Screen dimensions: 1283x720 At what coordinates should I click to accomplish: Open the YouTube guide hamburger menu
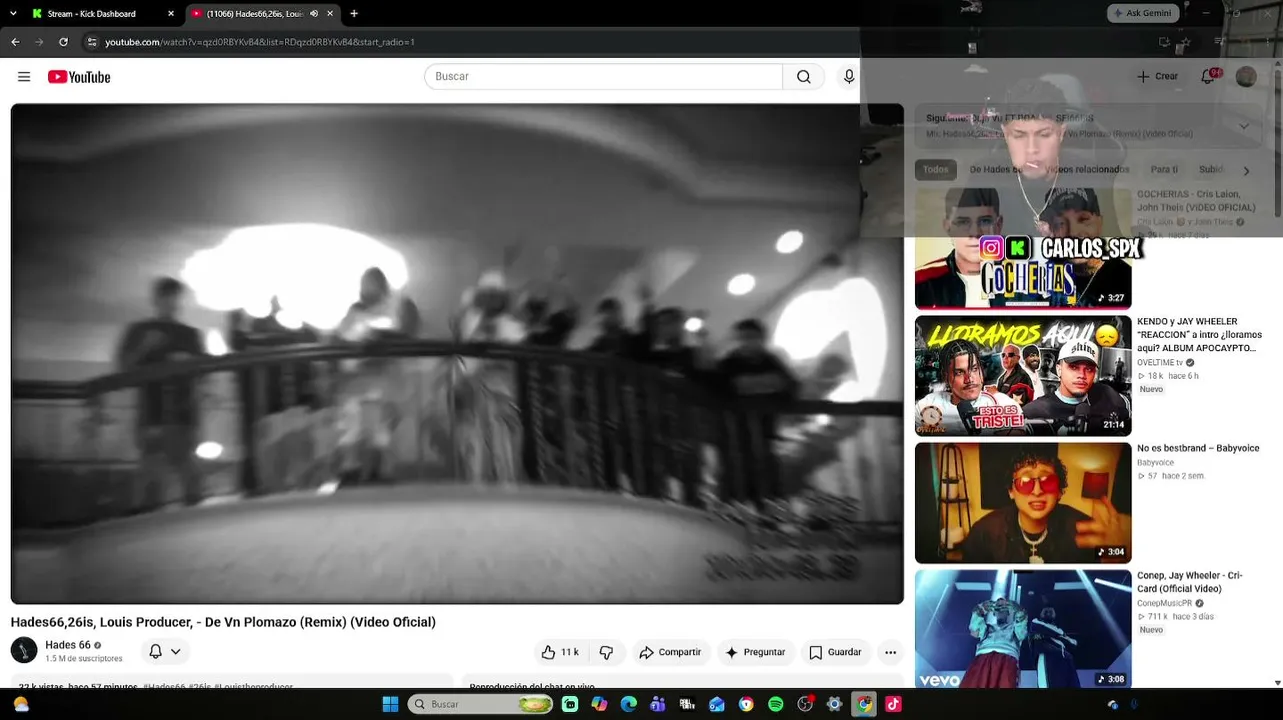[24, 77]
